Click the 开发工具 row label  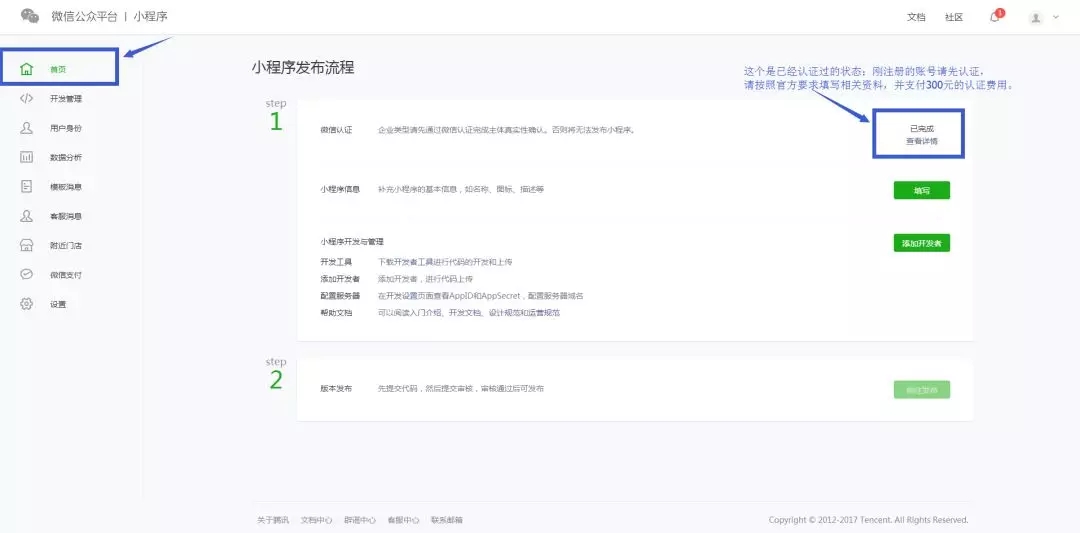336,262
